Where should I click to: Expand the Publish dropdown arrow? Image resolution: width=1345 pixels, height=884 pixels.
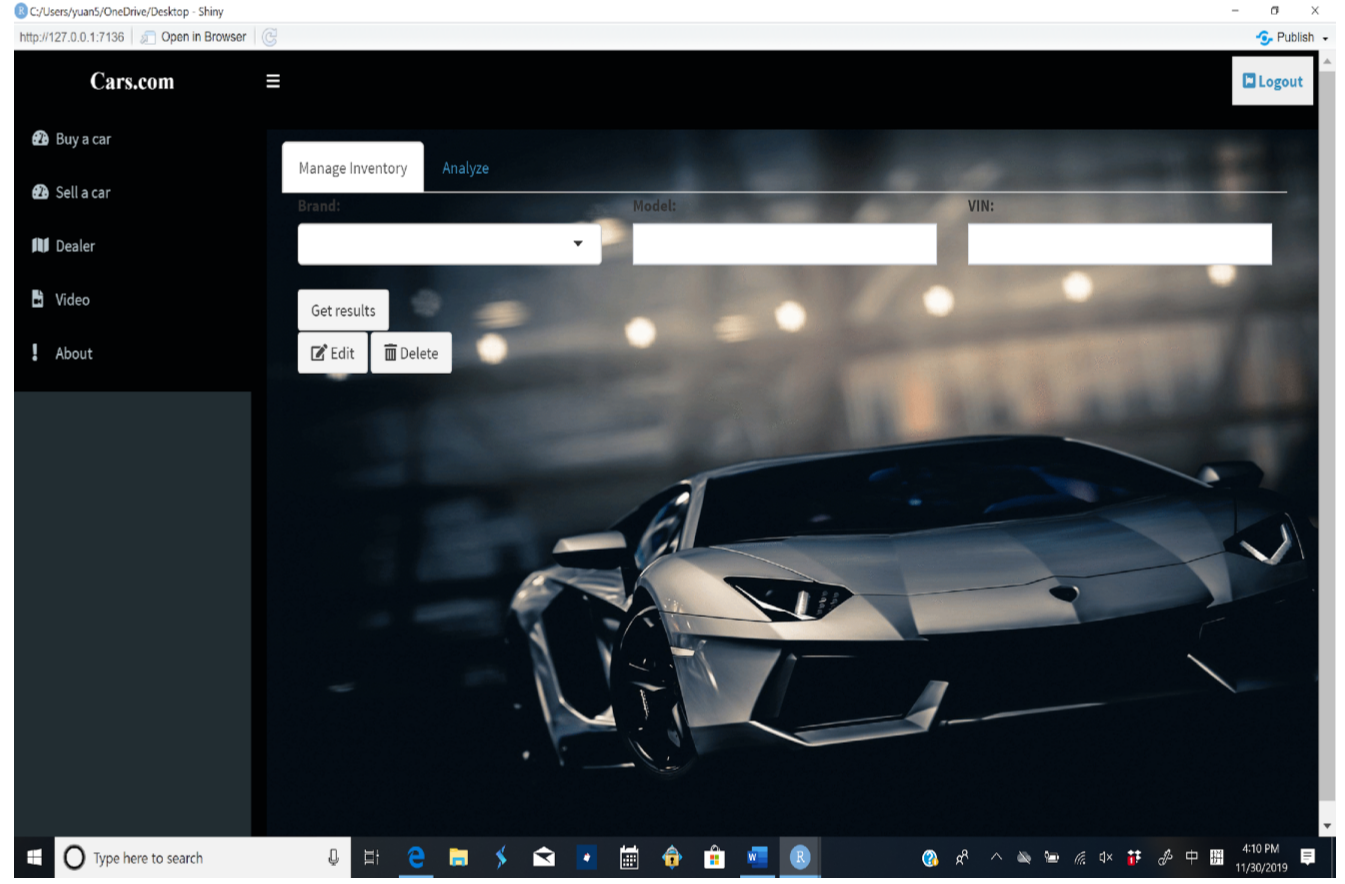click(1326, 39)
